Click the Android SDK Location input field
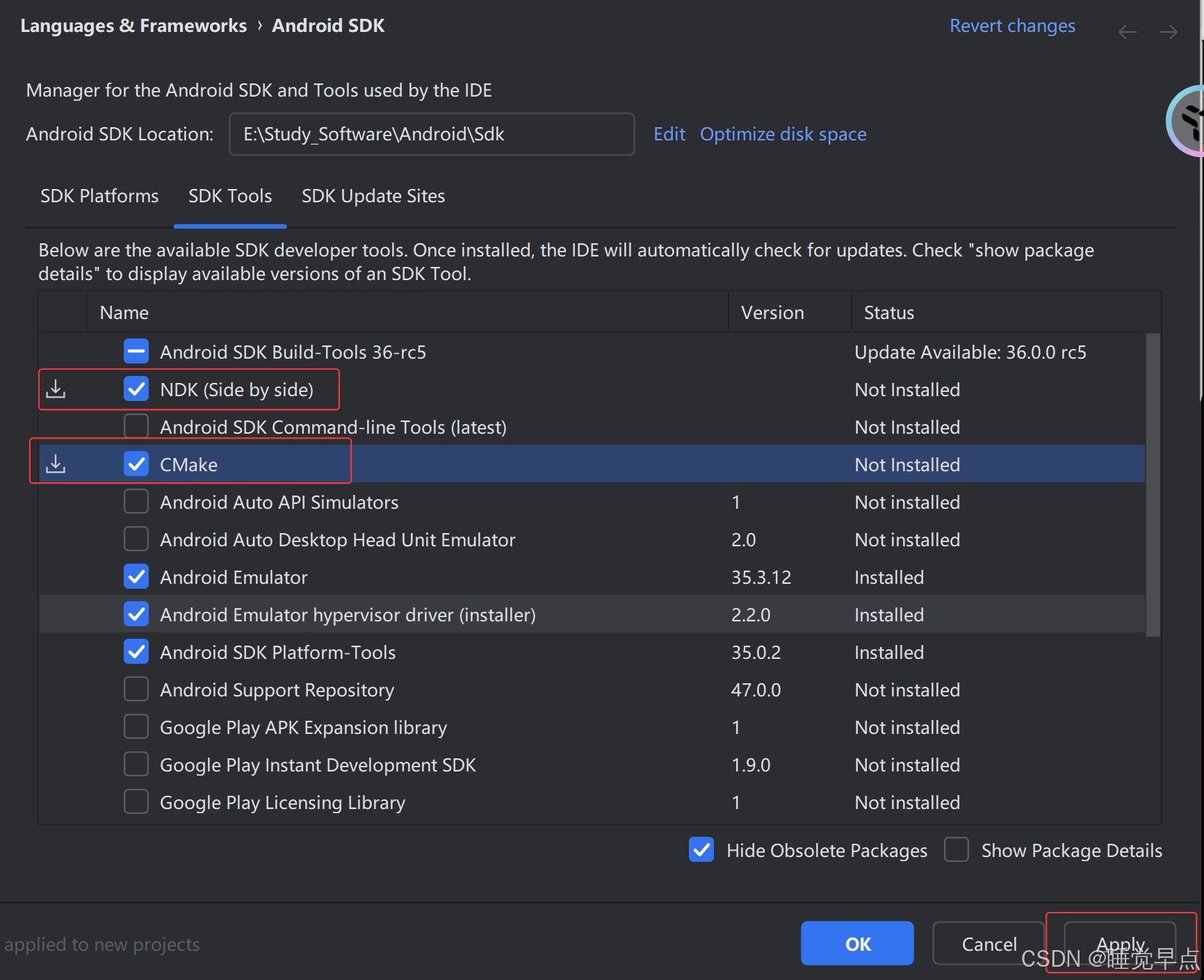 click(431, 134)
